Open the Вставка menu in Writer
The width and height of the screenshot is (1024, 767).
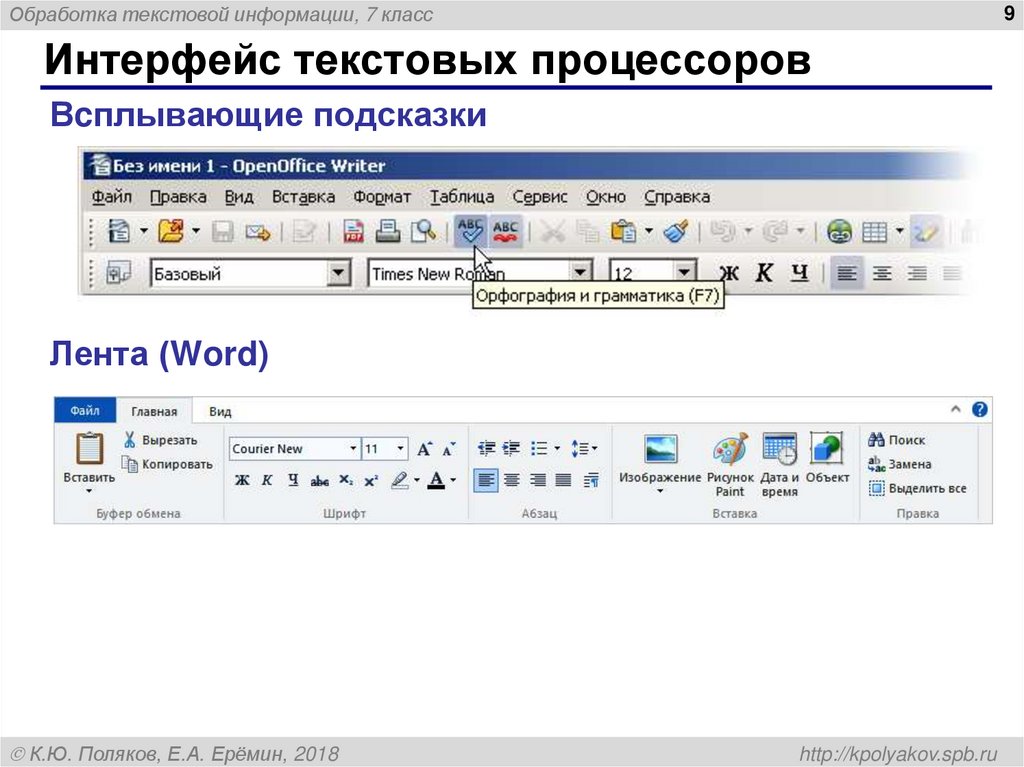click(x=303, y=197)
